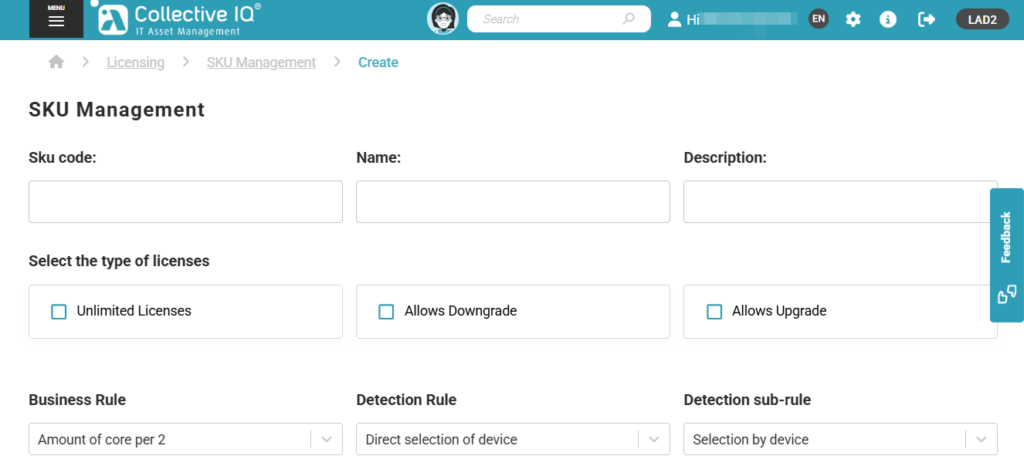Focus the Sku code input field
Screen dimensions: 1024x466
pos(186,202)
